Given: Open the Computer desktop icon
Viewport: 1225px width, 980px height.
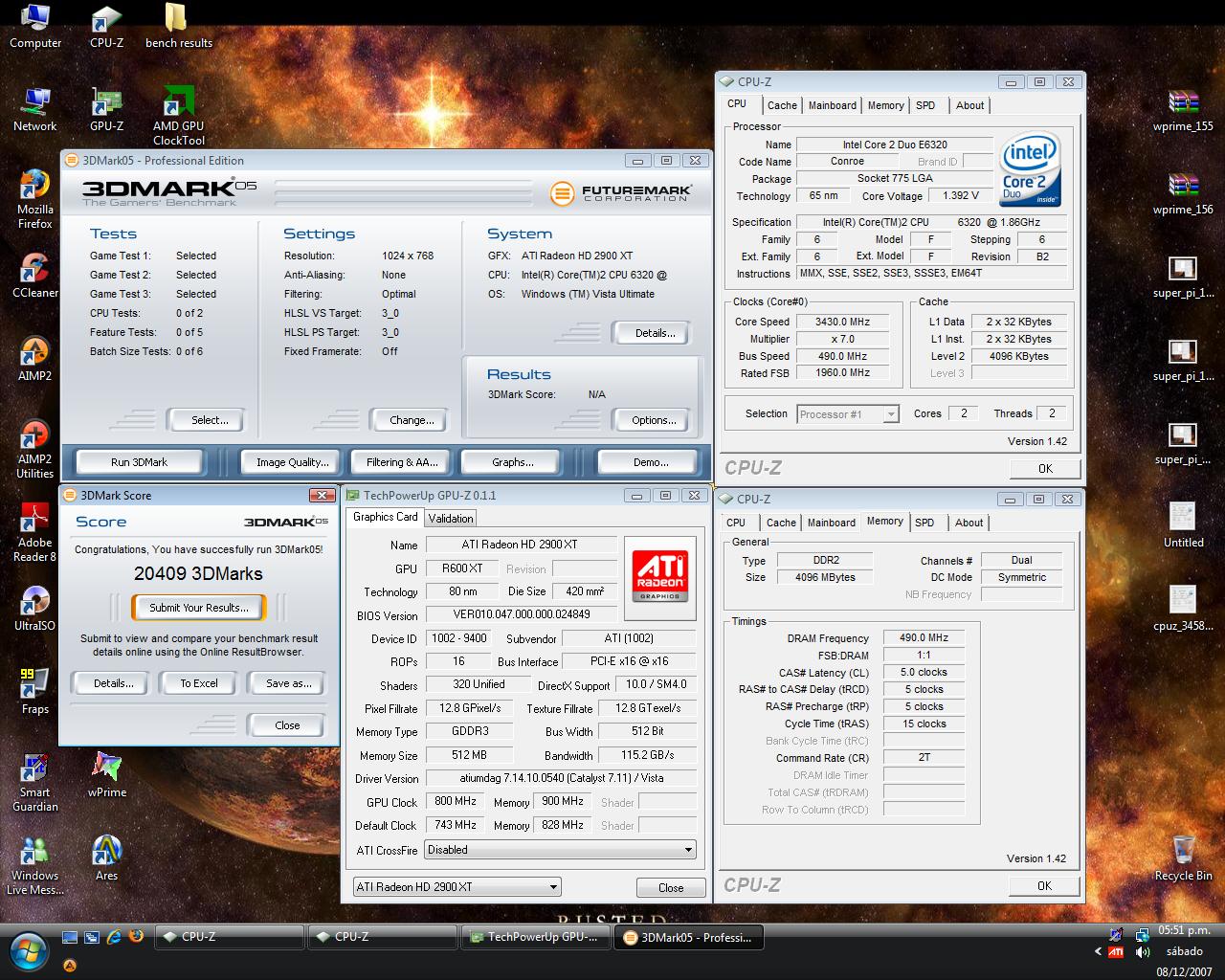Looking at the screenshot, I should [35, 27].
